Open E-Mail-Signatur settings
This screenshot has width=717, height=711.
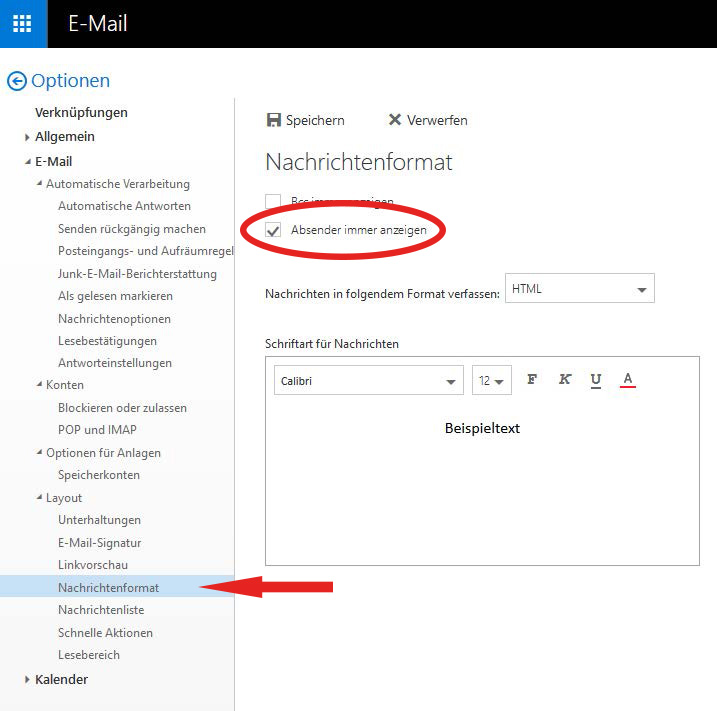coord(99,543)
